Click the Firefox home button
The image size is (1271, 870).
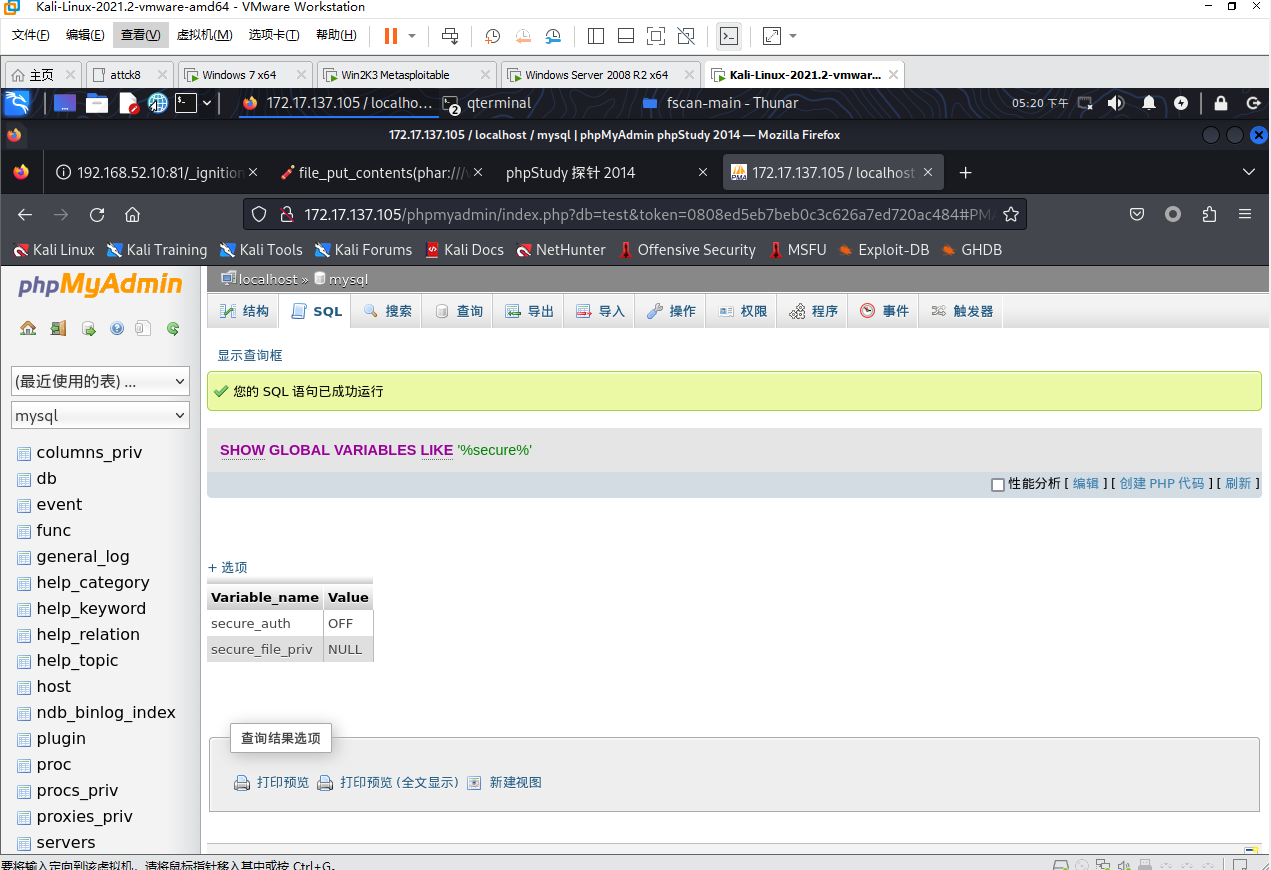point(132,214)
